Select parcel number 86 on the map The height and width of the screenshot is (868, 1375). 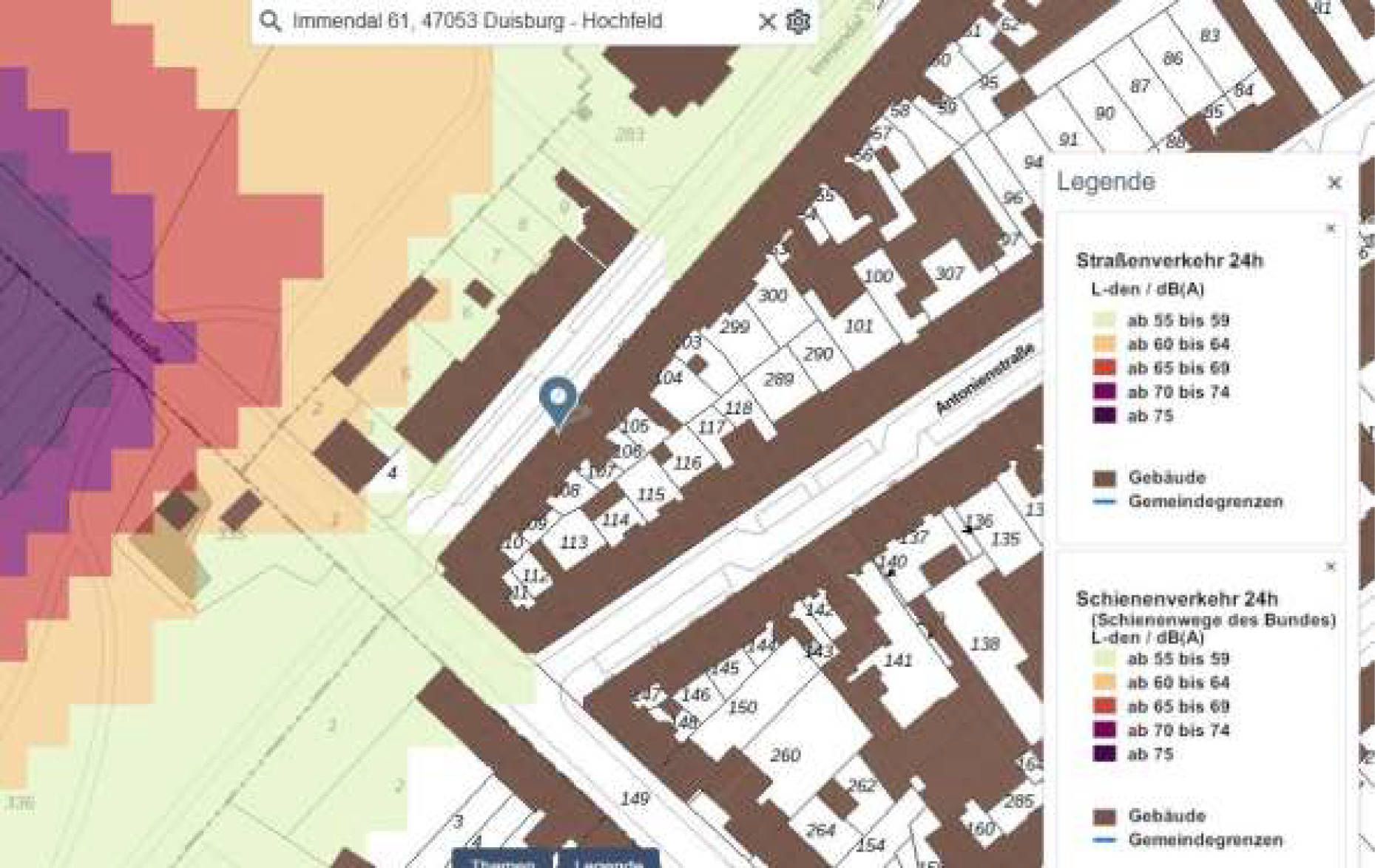tap(1172, 58)
